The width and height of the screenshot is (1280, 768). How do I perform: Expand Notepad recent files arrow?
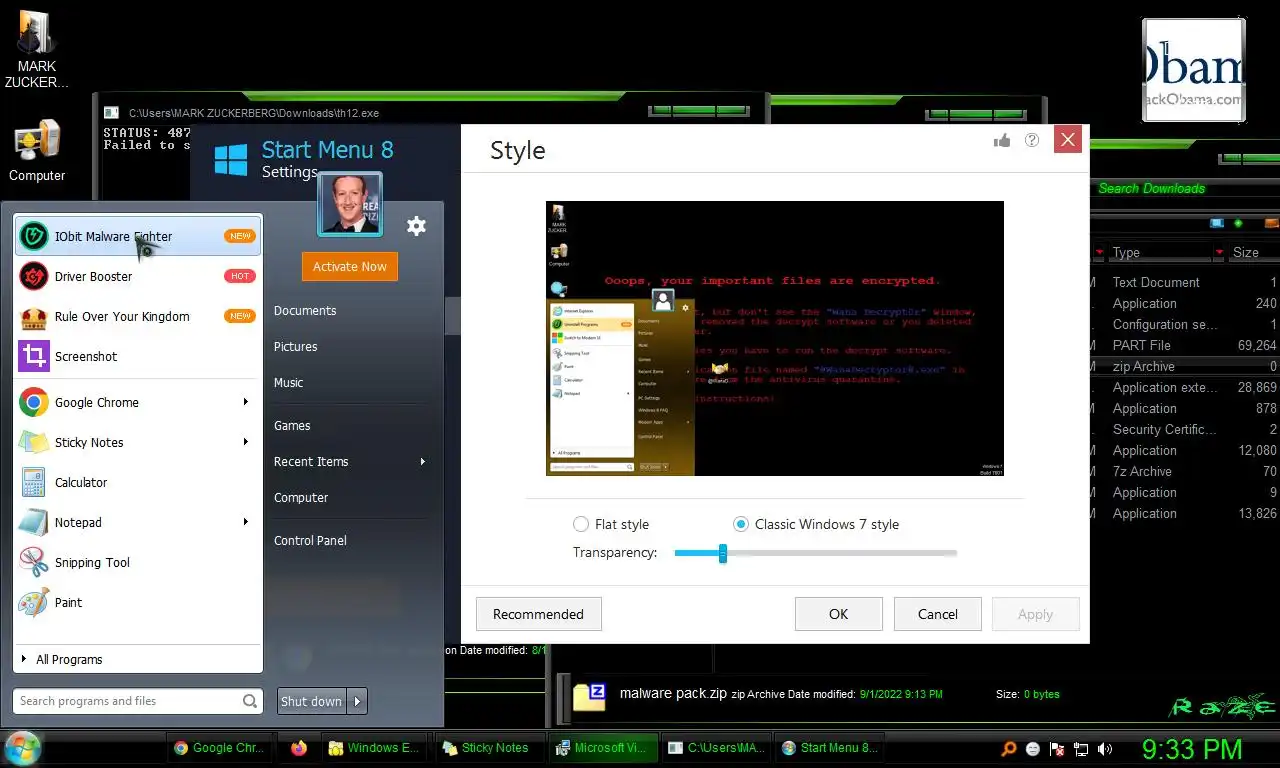tap(246, 522)
